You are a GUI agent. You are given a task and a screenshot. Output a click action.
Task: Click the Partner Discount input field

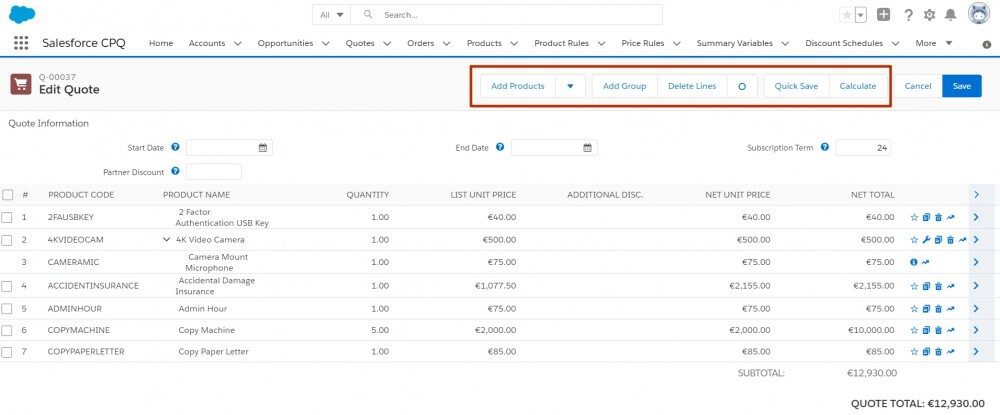(x=214, y=171)
